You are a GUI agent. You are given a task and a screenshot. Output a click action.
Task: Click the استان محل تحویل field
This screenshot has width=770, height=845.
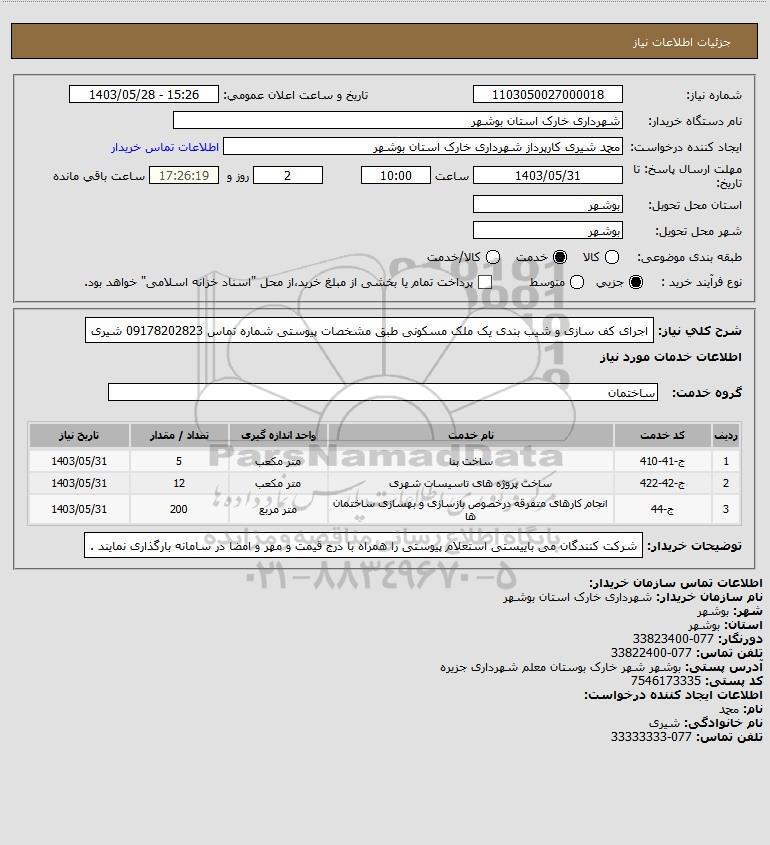coord(548,204)
